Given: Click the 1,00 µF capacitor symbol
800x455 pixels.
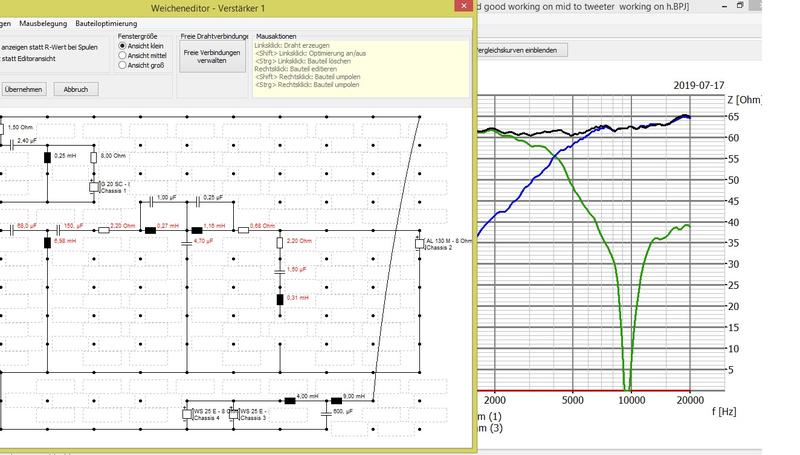Looking at the screenshot, I should coord(151,202).
